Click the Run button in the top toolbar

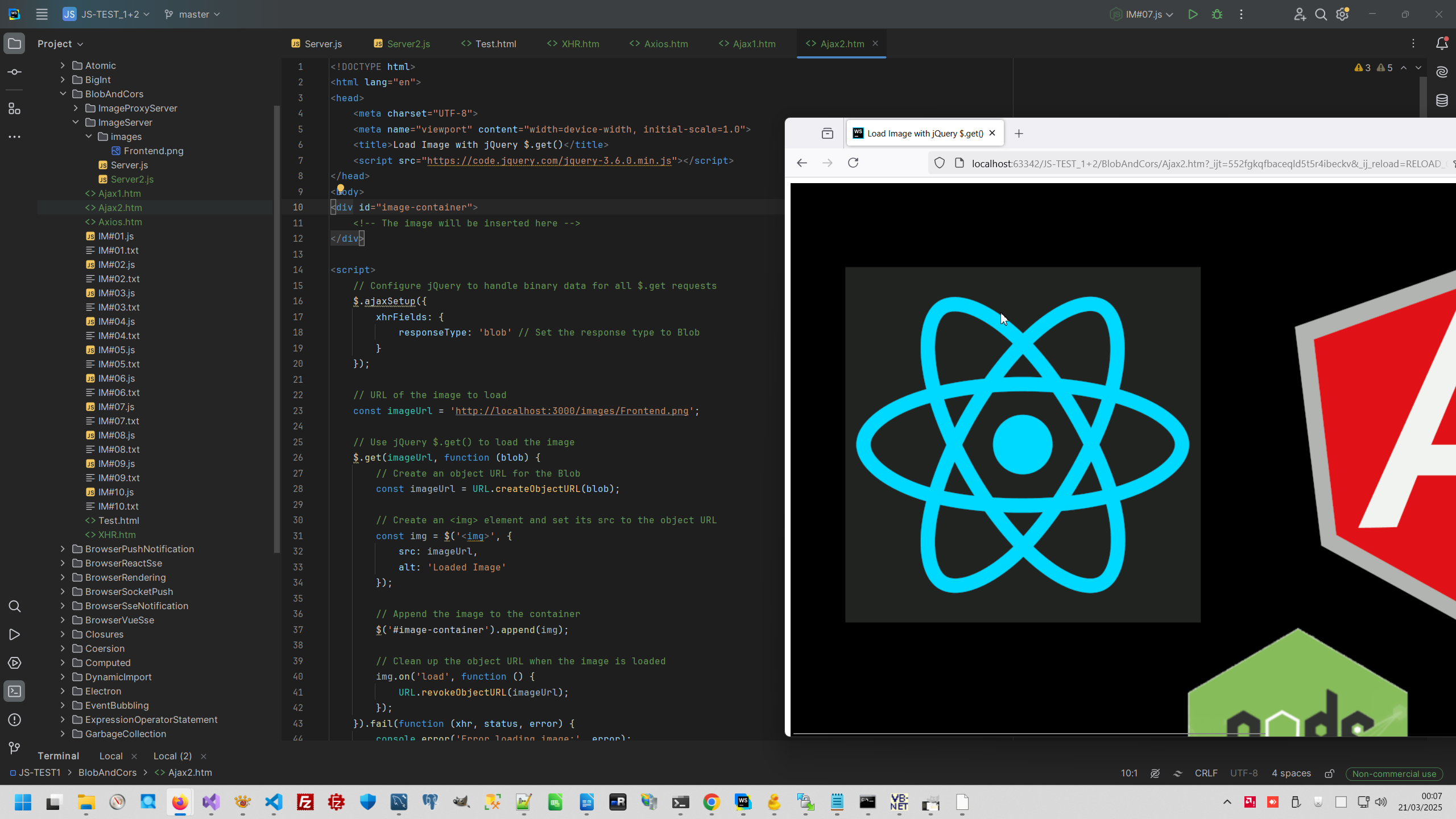coord(1193,14)
